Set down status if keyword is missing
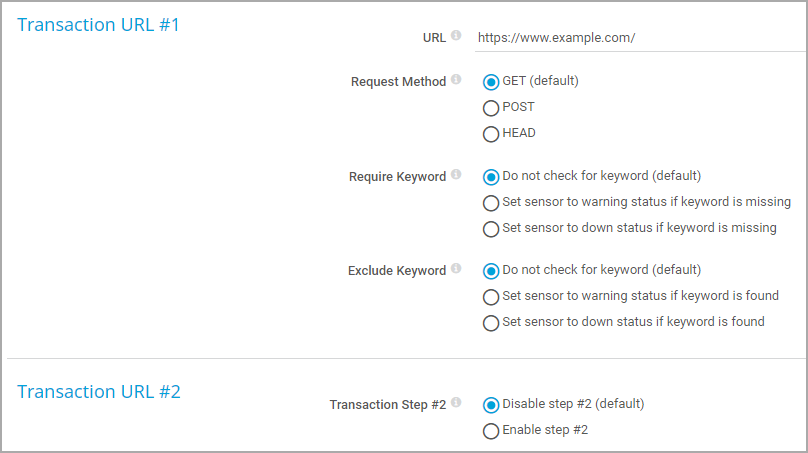808x453 pixels. coord(491,228)
